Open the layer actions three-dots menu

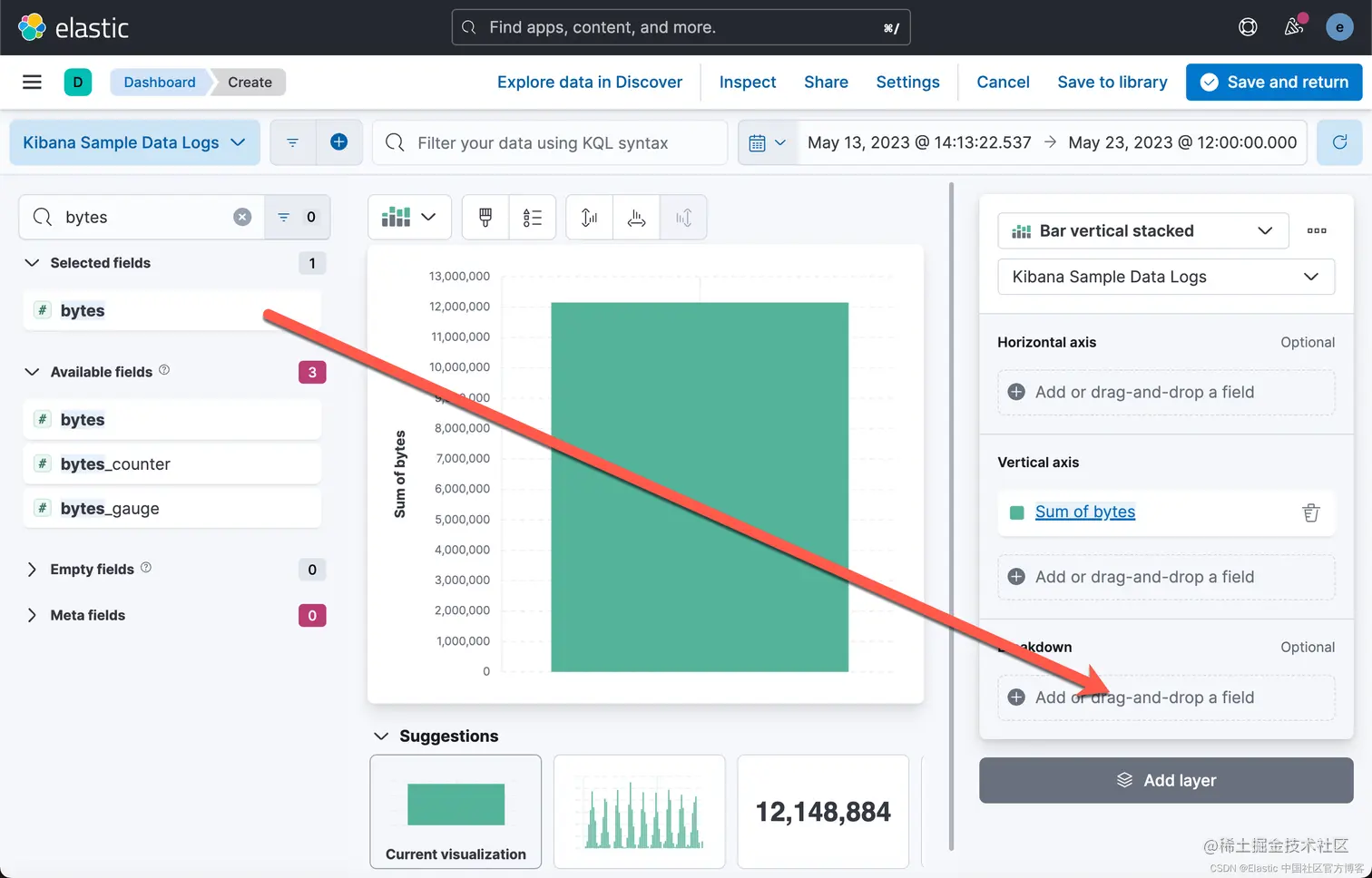pos(1317,231)
